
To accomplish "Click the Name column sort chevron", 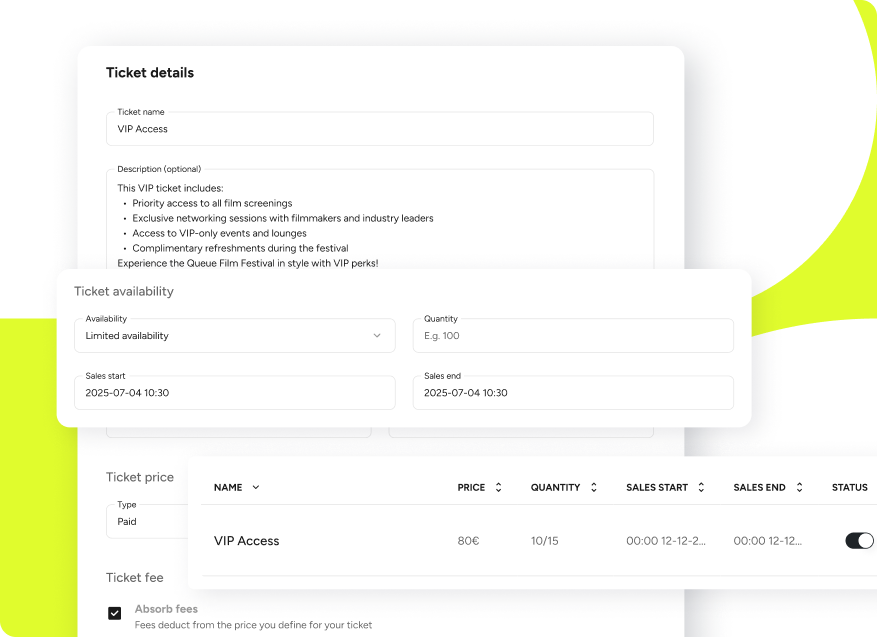I will coord(256,487).
